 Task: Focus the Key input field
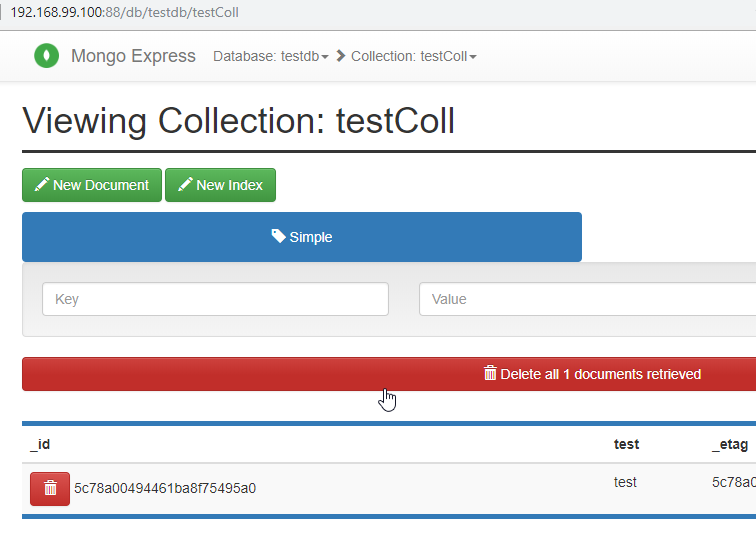click(215, 299)
